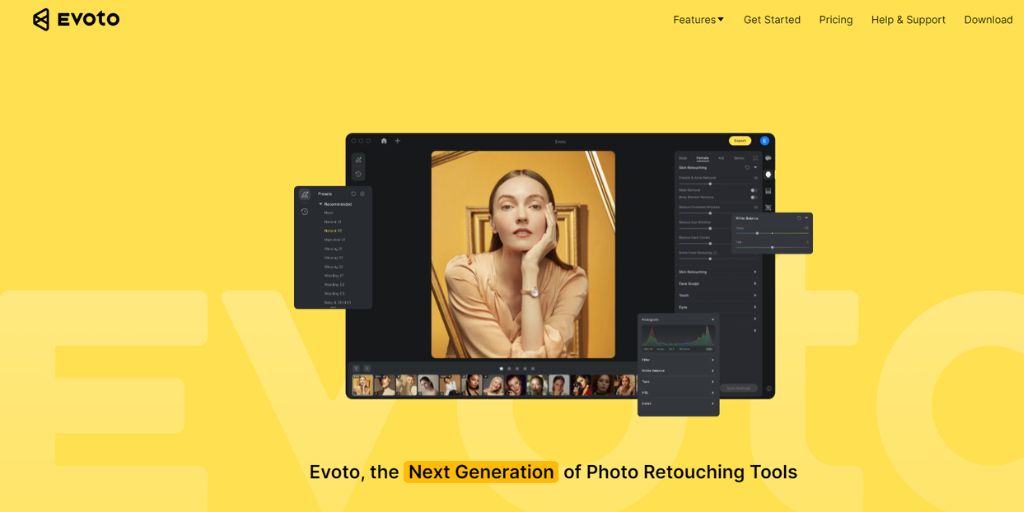
Task: Switch to the Female tab in the retouch panel
Action: tap(703, 158)
